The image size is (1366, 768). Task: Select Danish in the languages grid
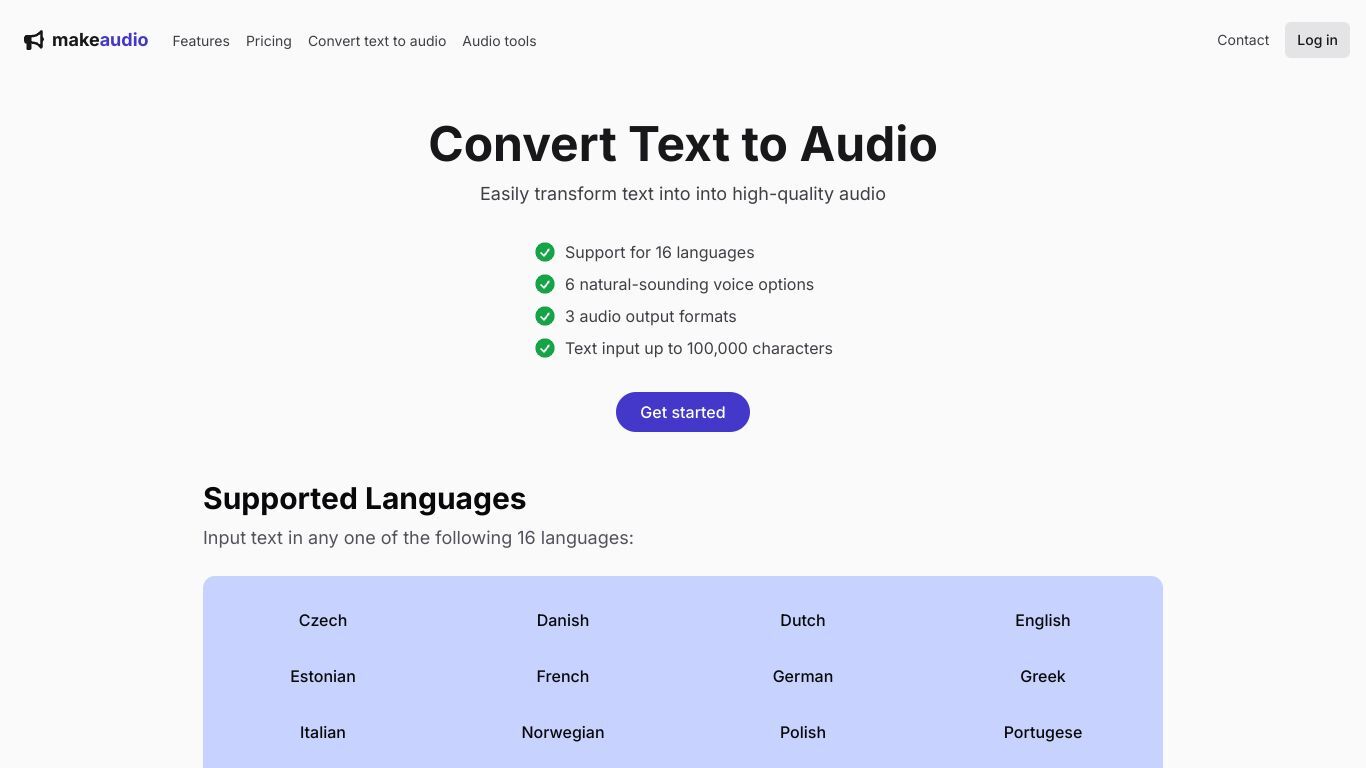click(563, 620)
